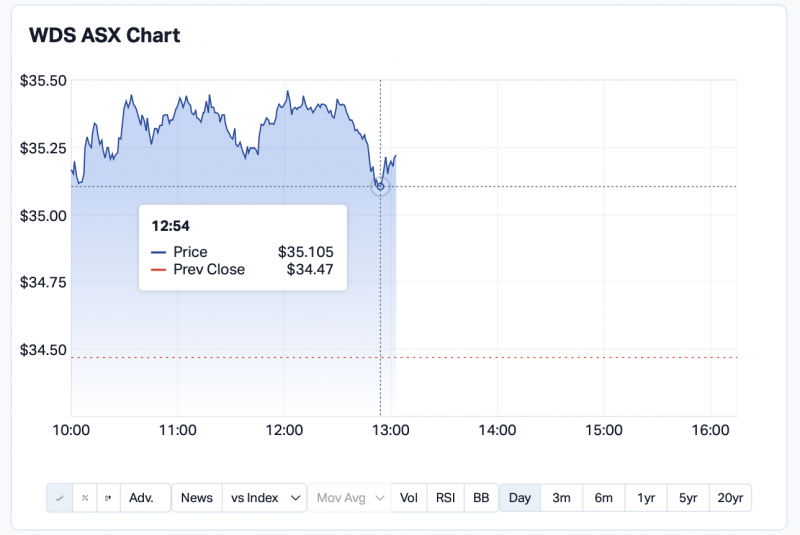Show the 5yr chart range
The height and width of the screenshot is (535, 800).
click(688, 498)
